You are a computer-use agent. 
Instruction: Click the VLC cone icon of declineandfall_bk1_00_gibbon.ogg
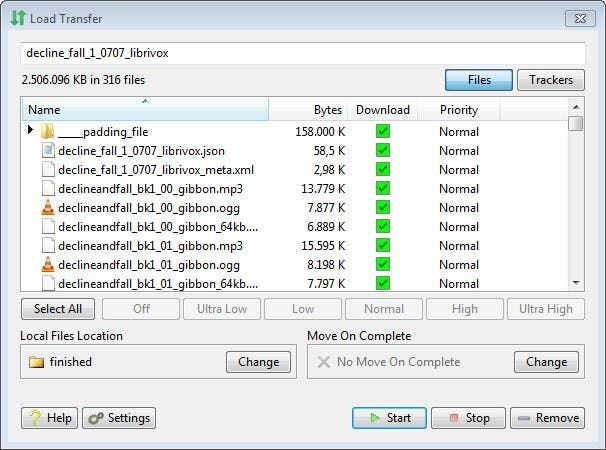[48, 208]
